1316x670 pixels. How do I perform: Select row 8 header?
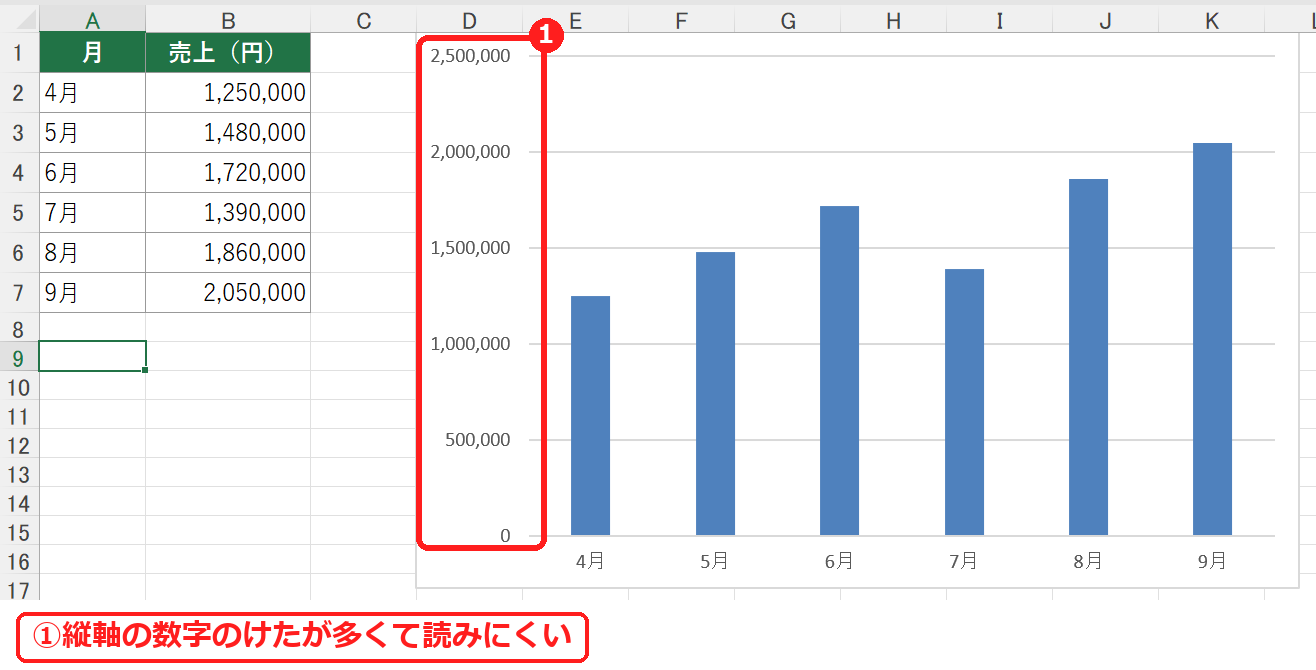coord(19,327)
